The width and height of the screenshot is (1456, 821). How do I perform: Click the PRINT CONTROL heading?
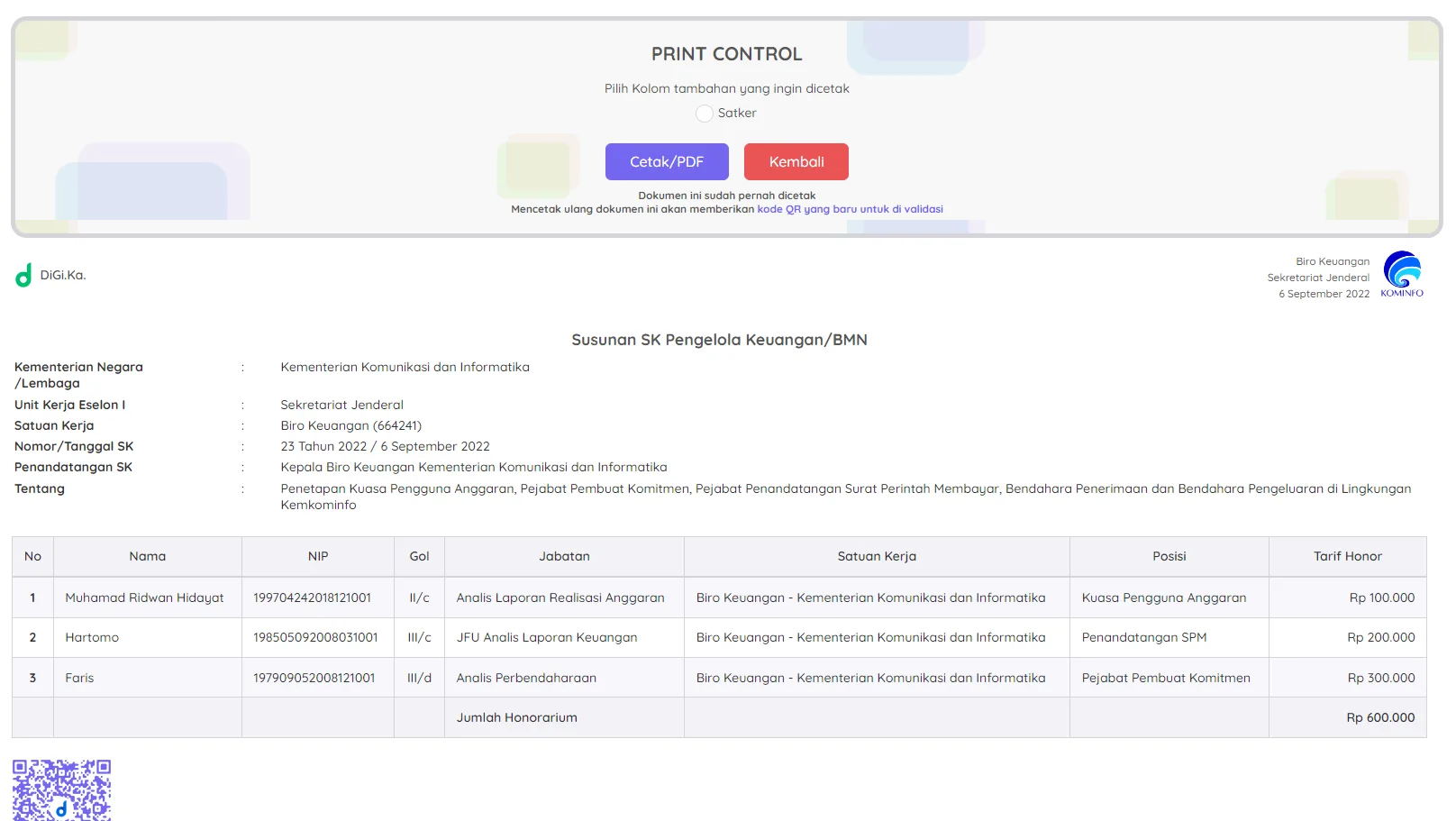click(726, 54)
